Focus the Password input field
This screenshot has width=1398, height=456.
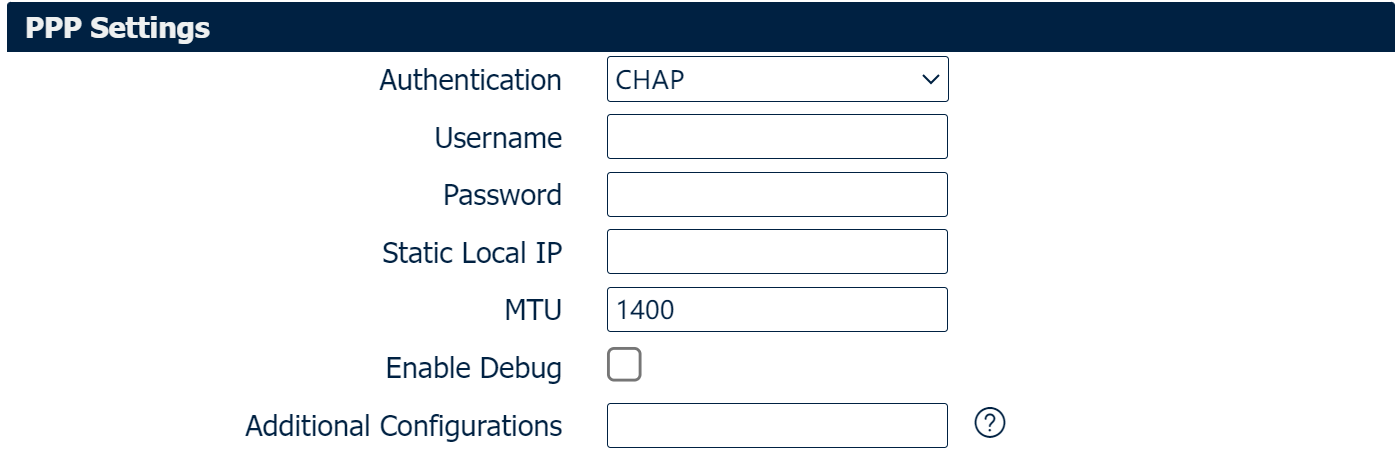[776, 195]
